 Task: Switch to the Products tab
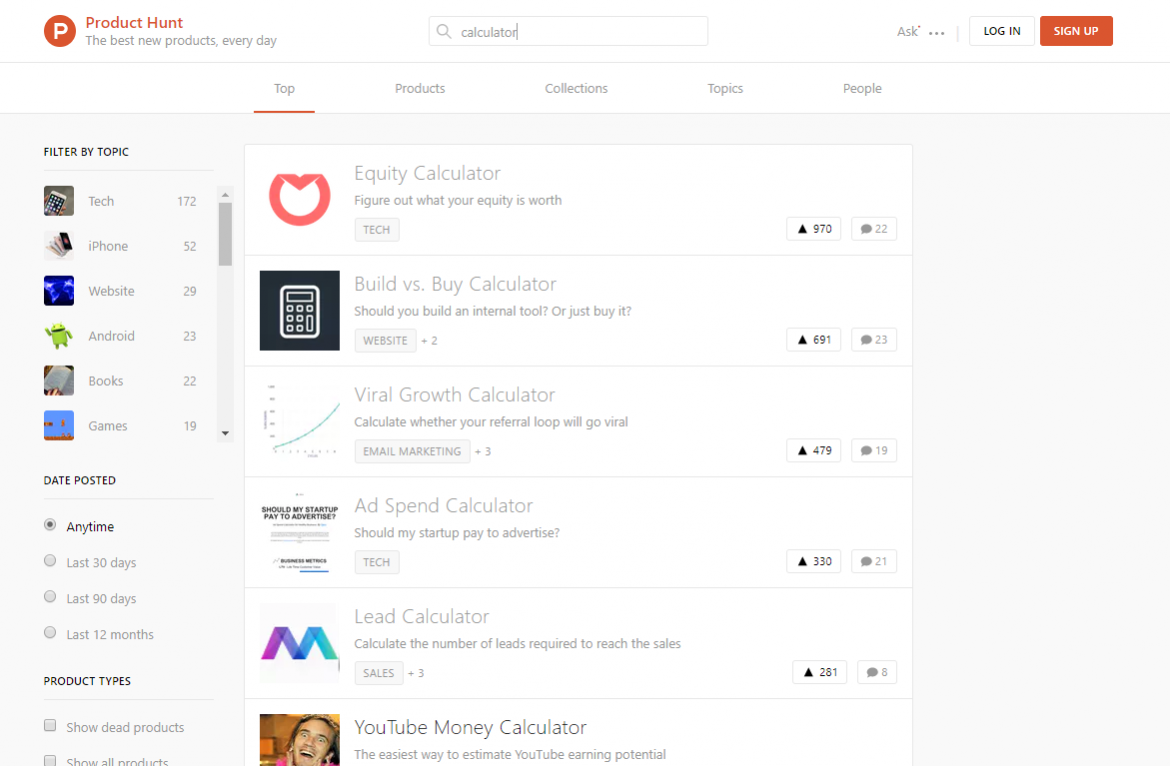[x=420, y=89]
